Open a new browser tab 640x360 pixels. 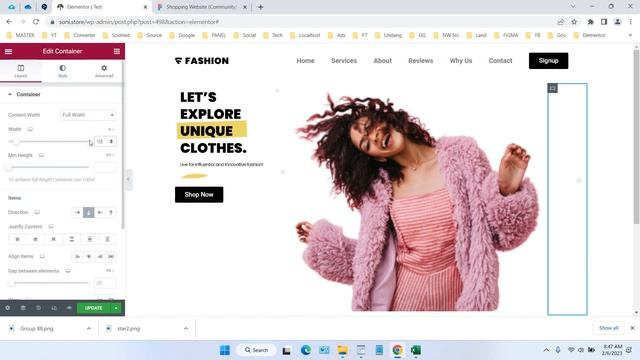(x=261, y=7)
